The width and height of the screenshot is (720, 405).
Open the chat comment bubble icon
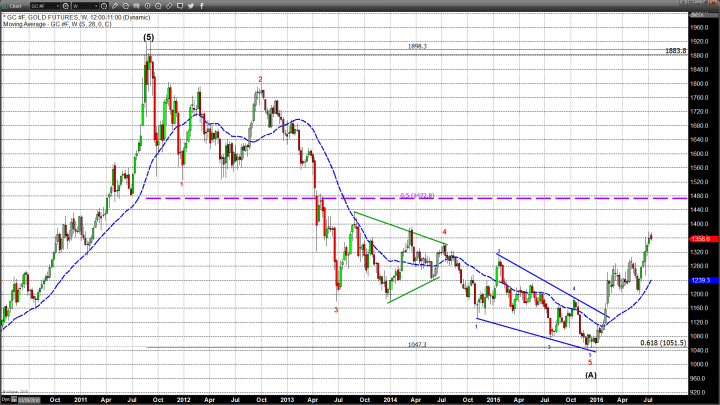point(180,6)
